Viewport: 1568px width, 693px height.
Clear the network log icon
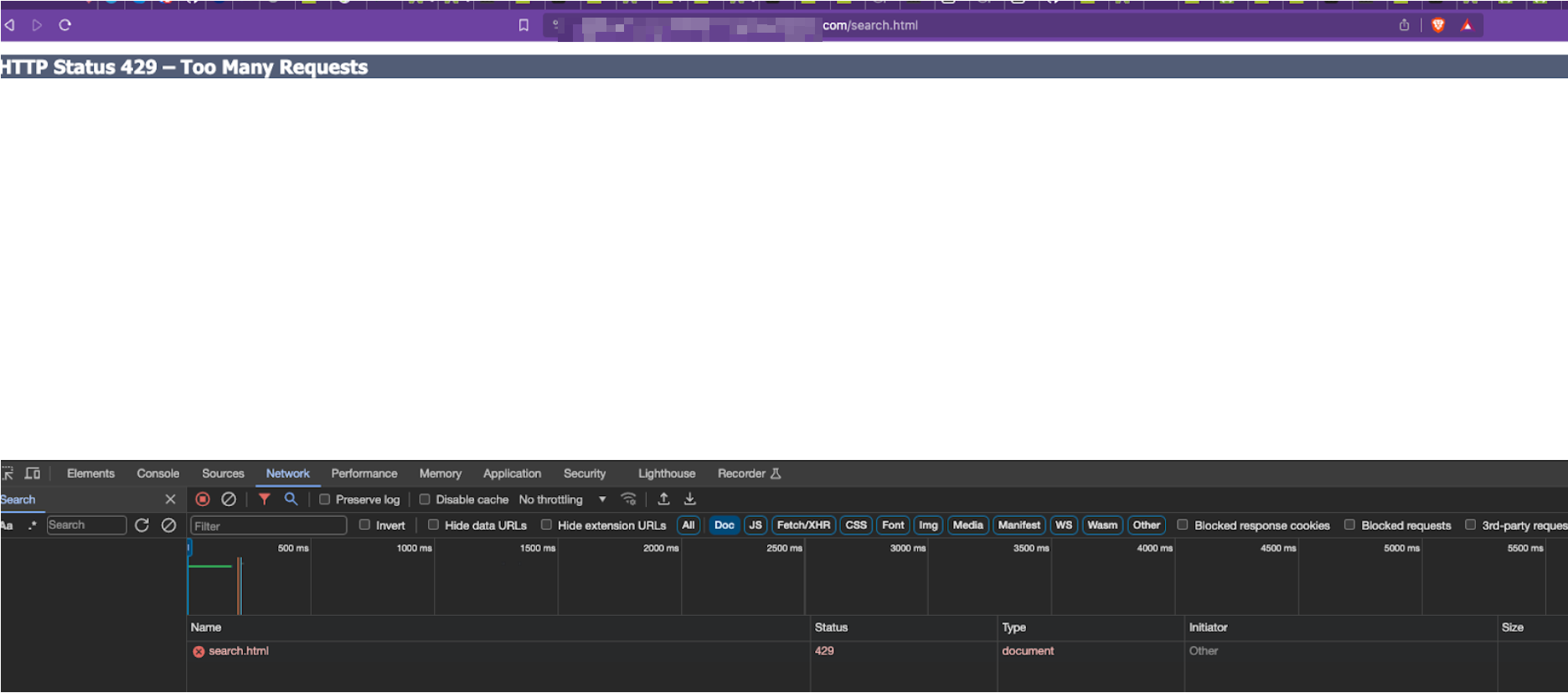tap(229, 499)
